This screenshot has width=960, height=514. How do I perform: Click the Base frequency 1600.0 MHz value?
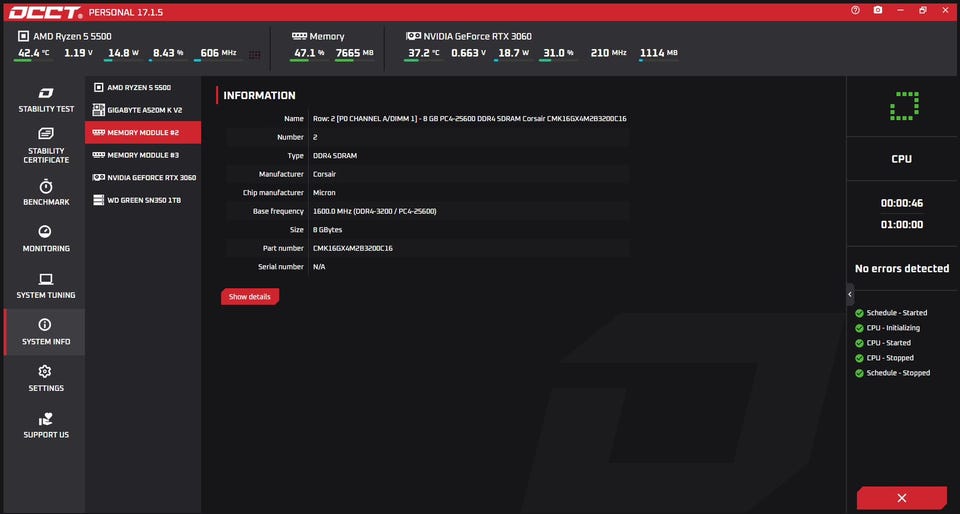(x=375, y=211)
